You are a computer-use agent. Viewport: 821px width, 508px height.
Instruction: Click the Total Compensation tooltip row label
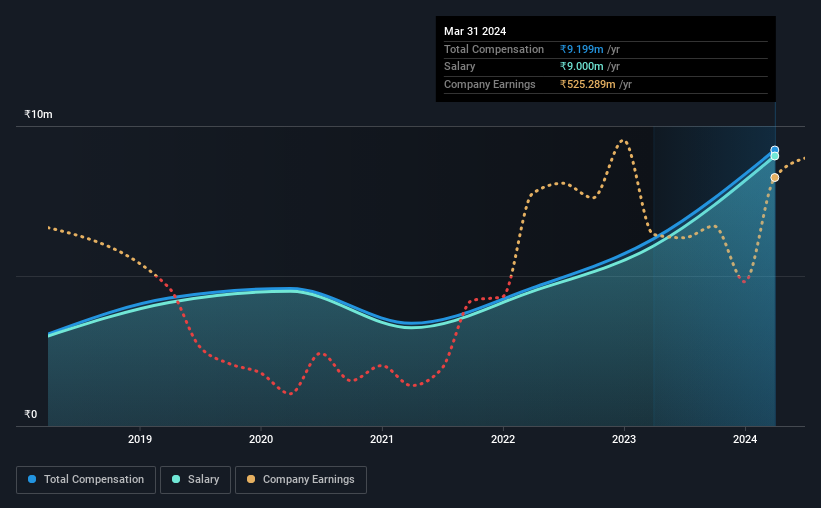pyautogui.click(x=494, y=49)
